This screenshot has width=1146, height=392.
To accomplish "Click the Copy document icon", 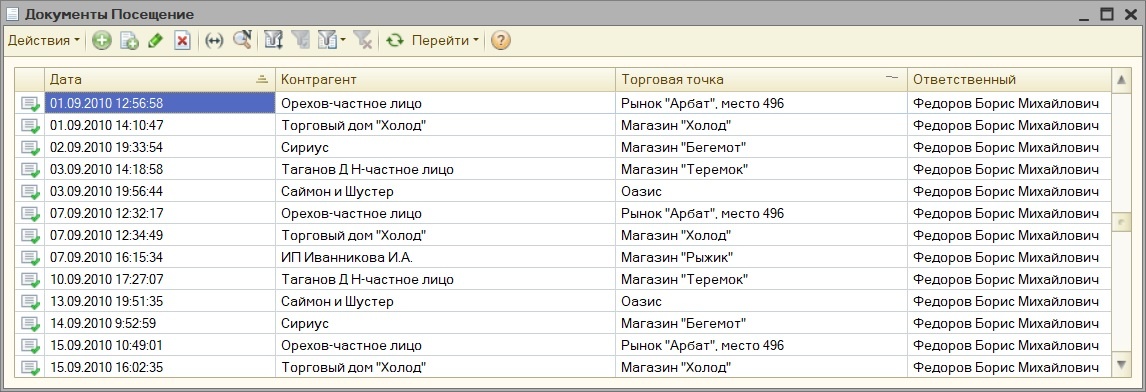I will coord(129,41).
